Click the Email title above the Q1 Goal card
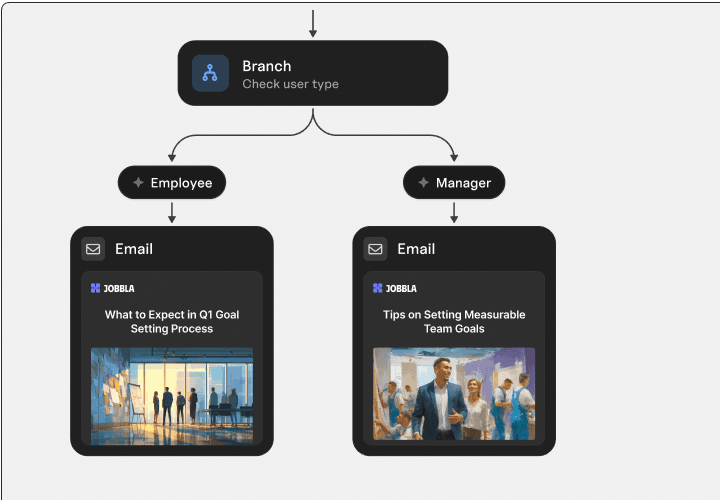Screen dimensions: 720x500 pos(134,249)
